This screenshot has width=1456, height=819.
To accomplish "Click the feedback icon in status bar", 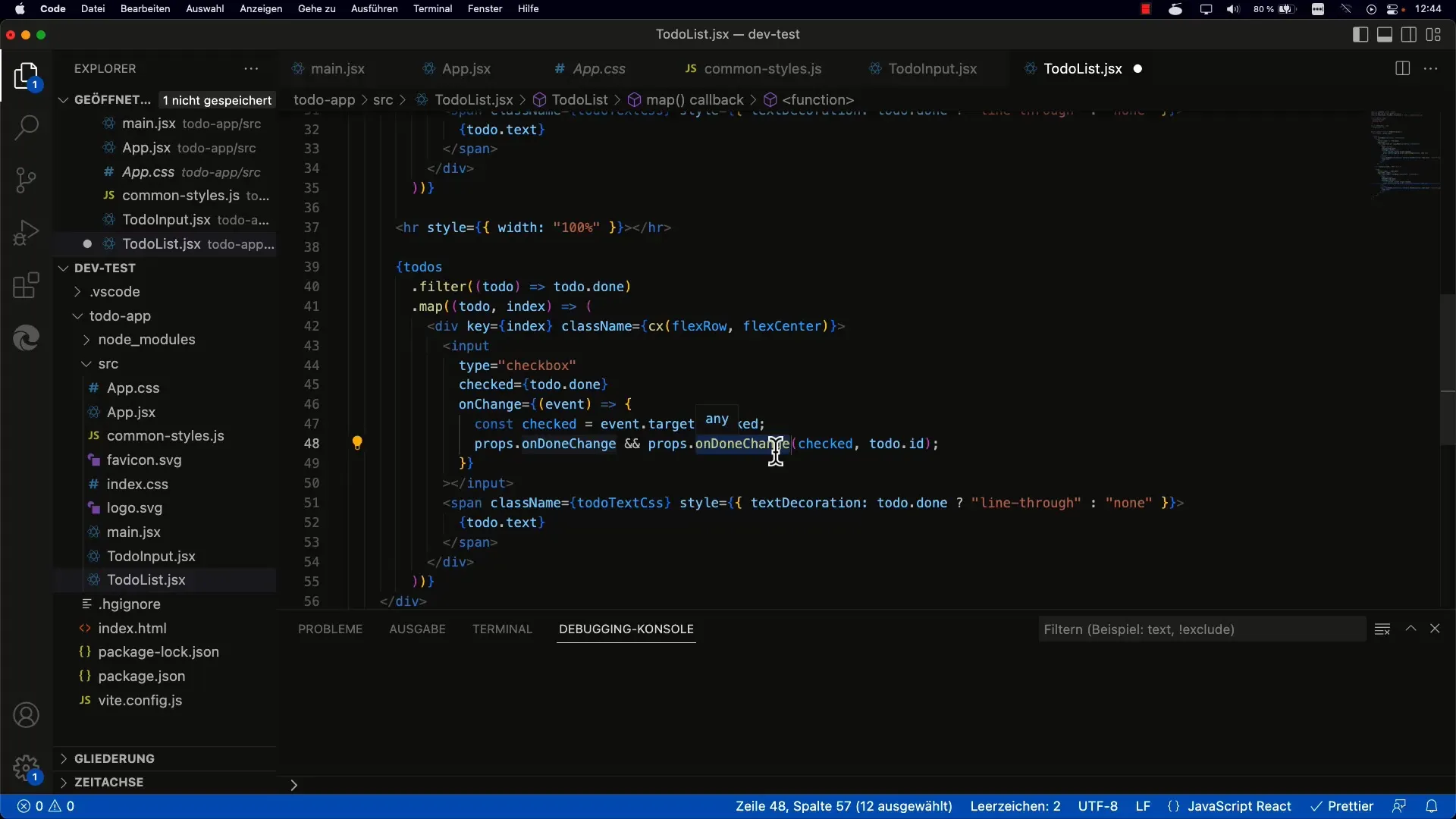I will point(1399,806).
